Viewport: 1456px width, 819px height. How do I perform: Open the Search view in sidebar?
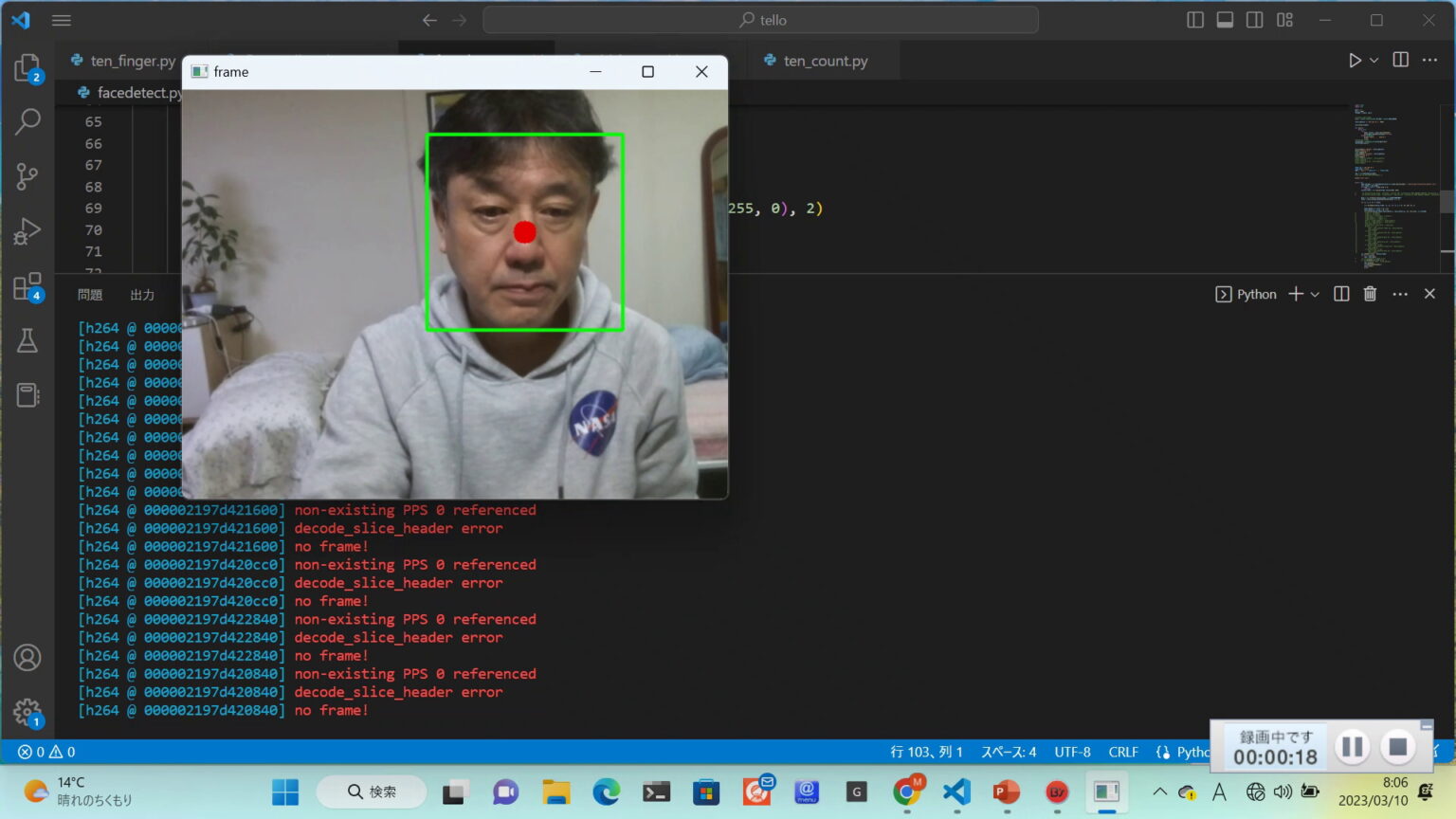27,121
